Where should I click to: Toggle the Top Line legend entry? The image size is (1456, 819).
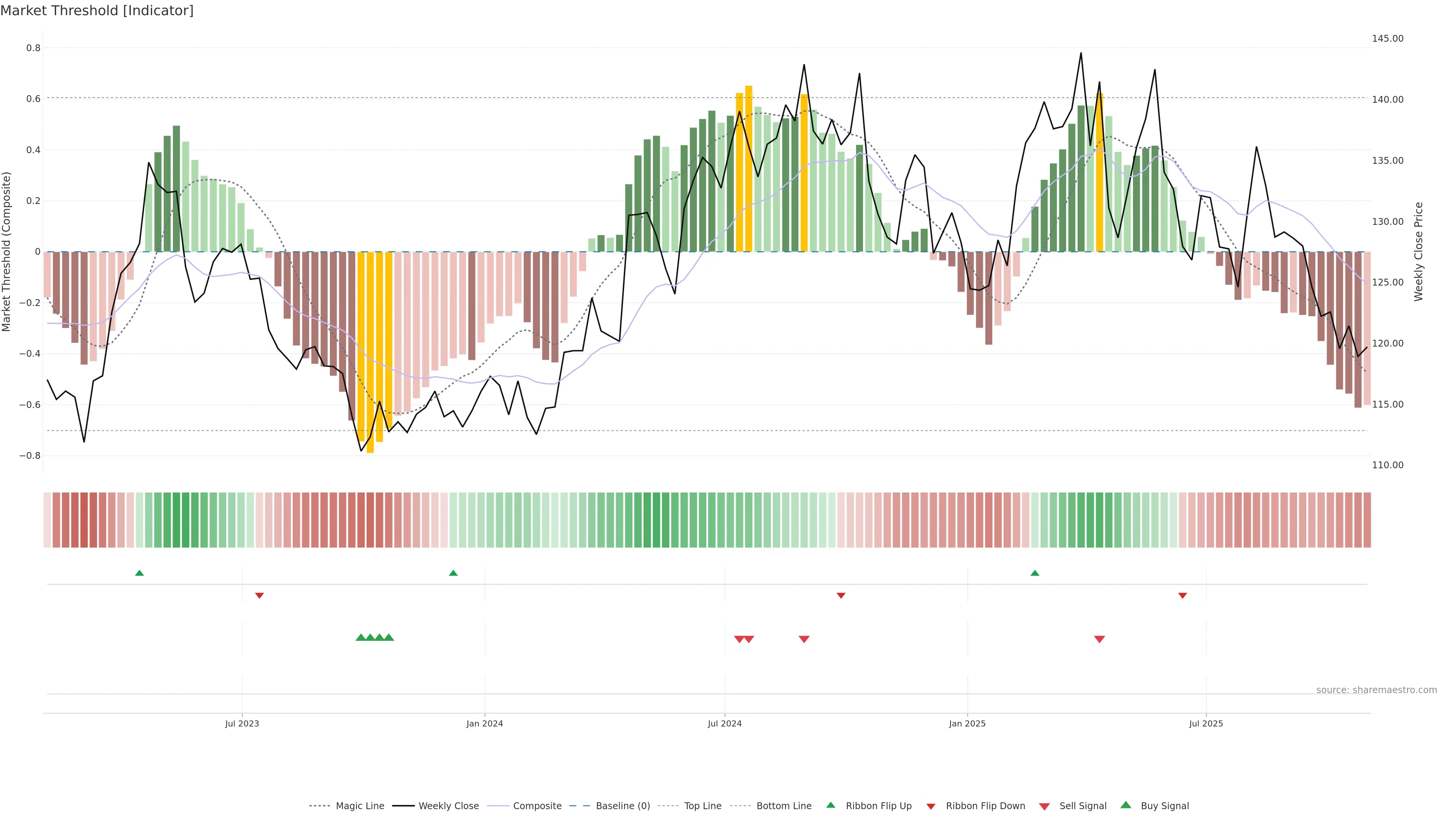point(703,806)
